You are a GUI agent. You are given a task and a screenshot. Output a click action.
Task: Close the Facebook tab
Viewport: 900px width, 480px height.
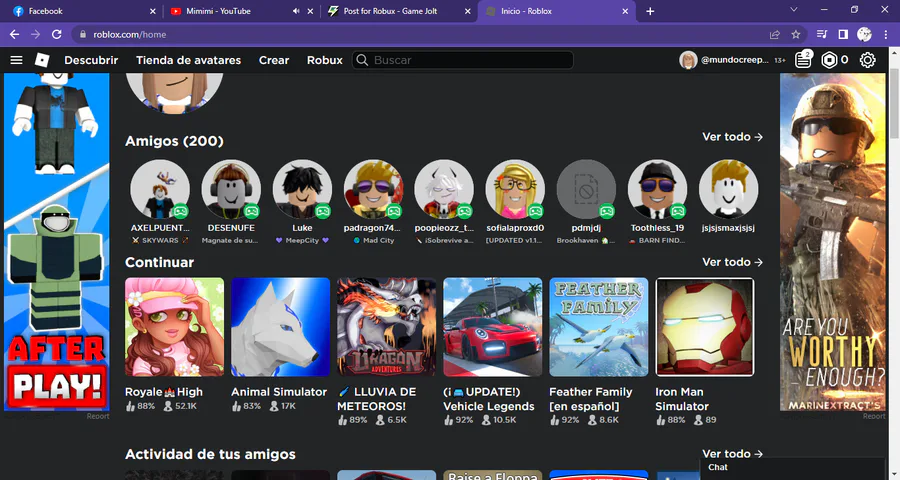click(153, 11)
